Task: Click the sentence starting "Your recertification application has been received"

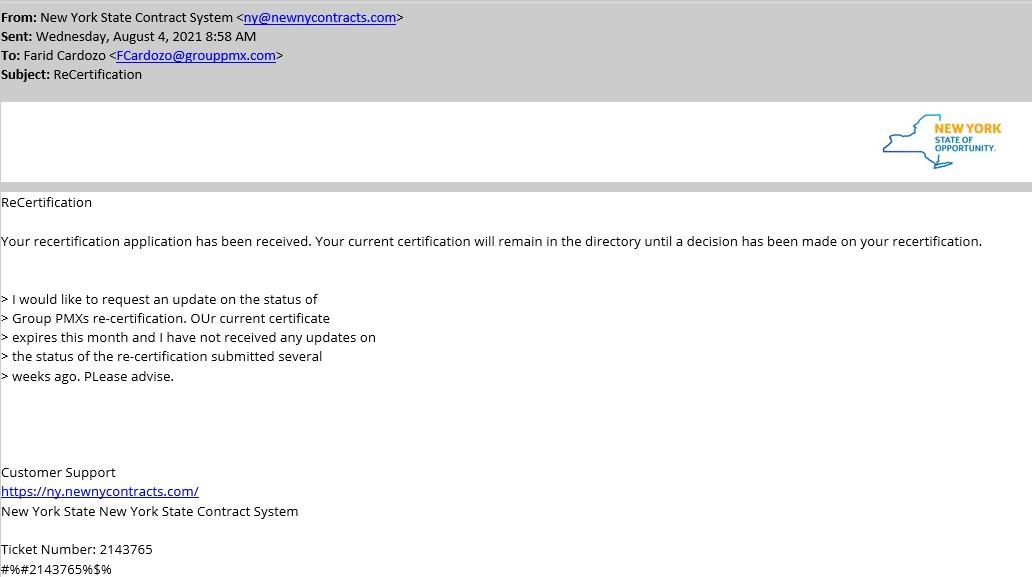Action: 491,242
